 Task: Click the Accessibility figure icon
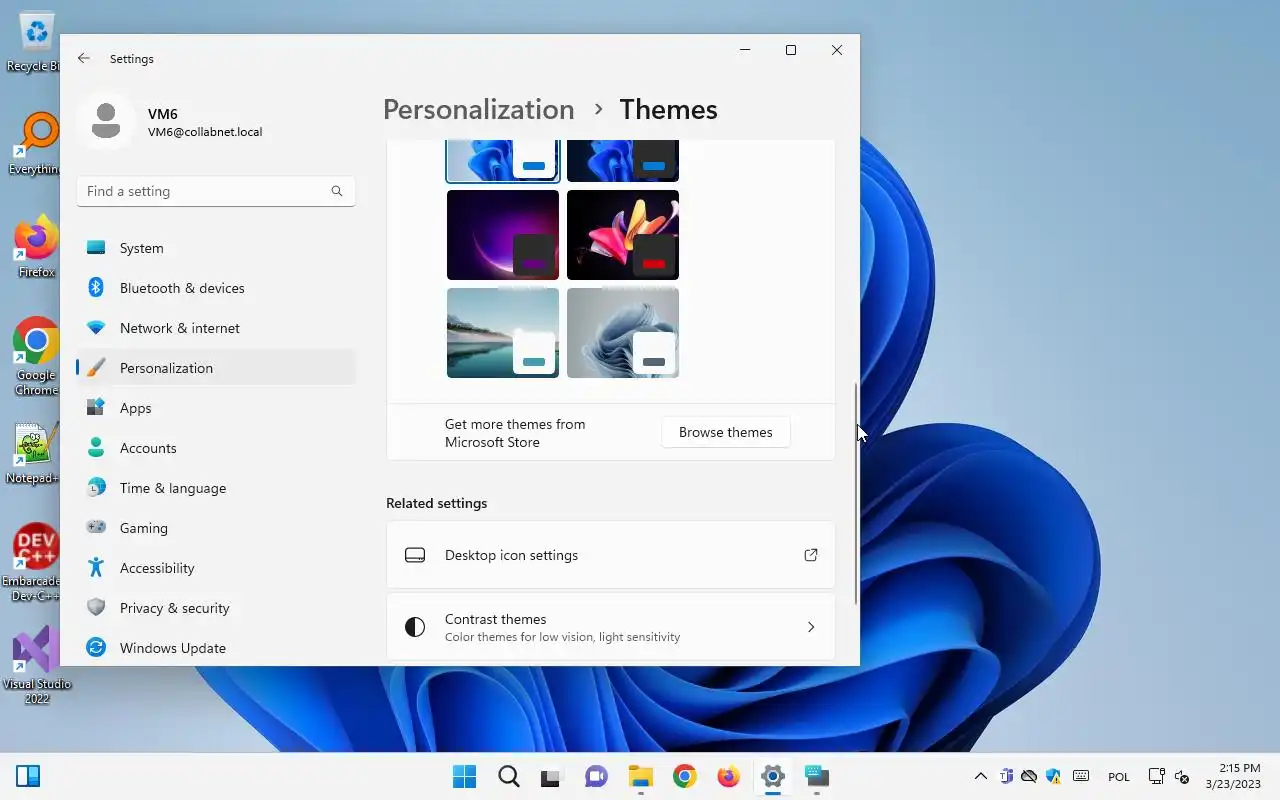(x=96, y=568)
